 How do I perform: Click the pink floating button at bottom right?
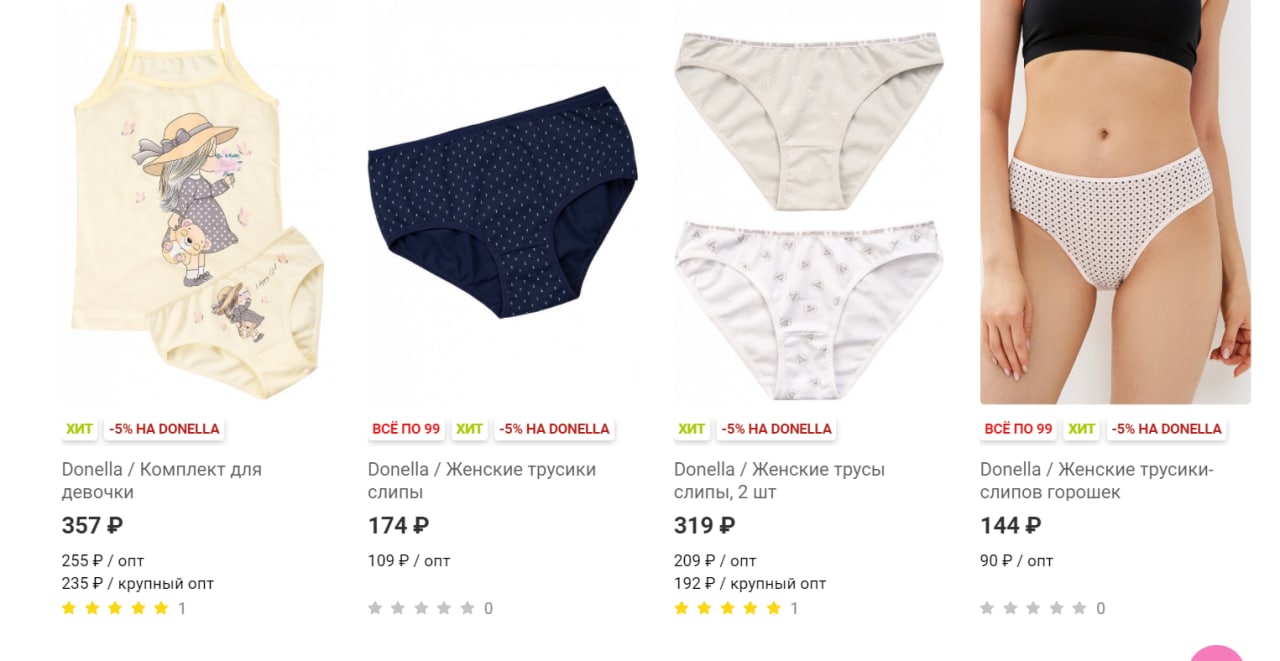coord(1217,654)
